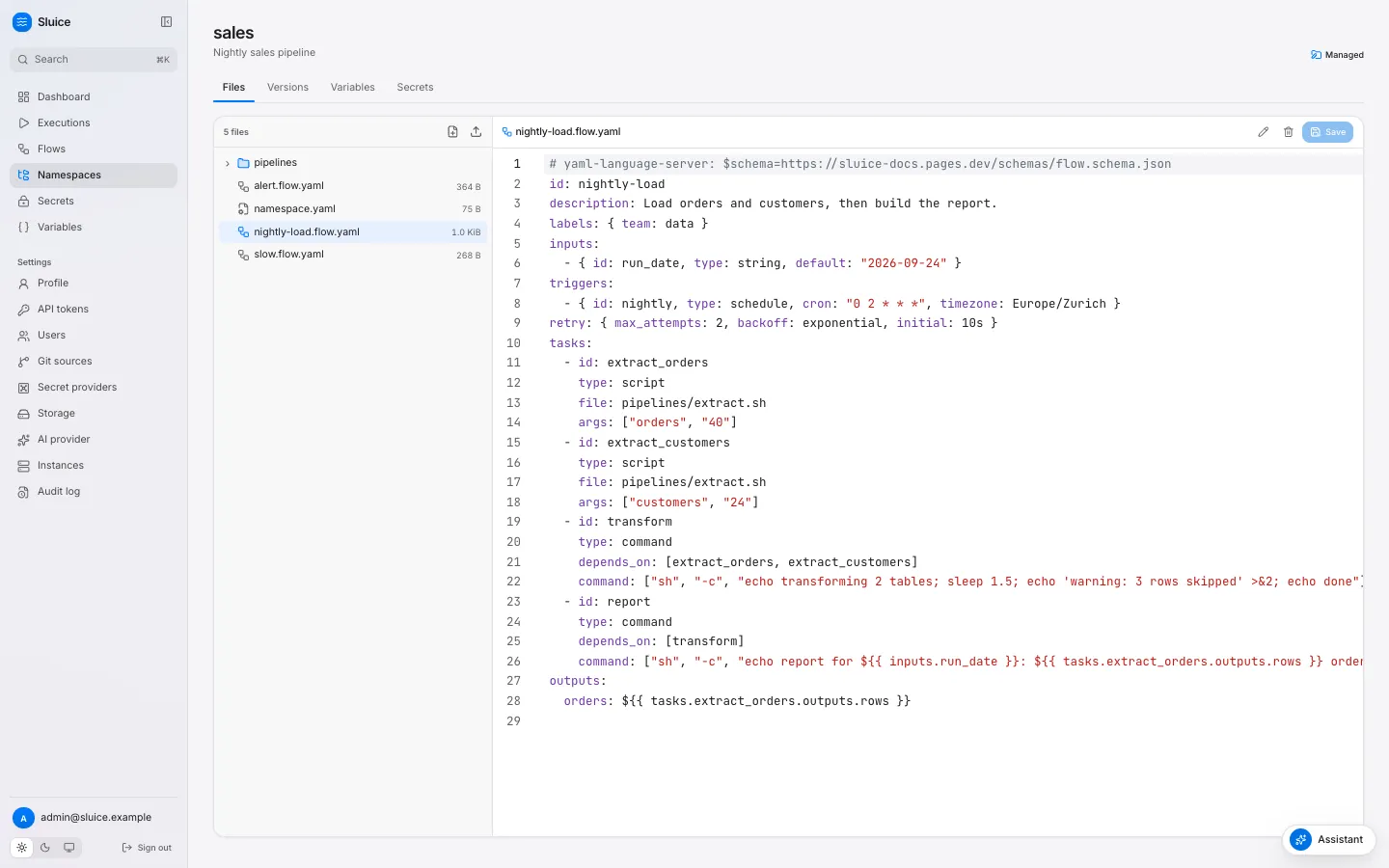This screenshot has width=1389, height=868.
Task: Select system theme monitor icon
Action: [68, 848]
